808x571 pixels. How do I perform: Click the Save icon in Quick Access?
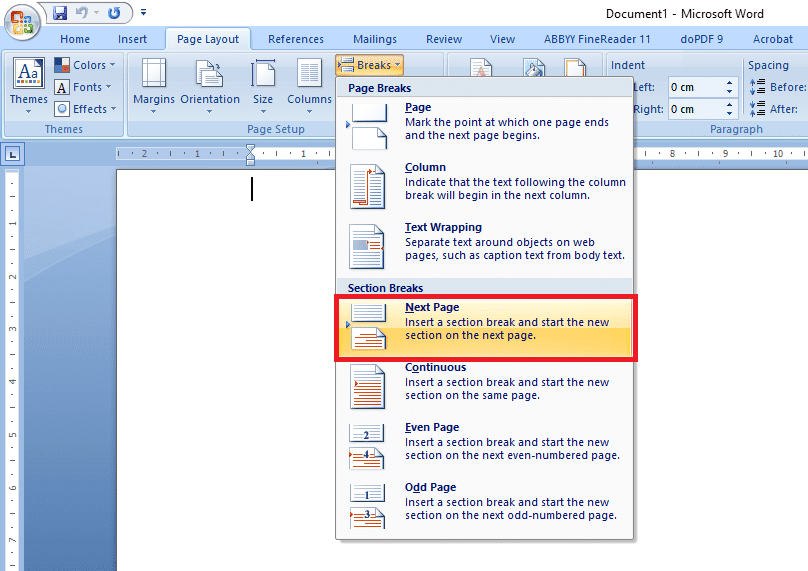pyautogui.click(x=60, y=13)
